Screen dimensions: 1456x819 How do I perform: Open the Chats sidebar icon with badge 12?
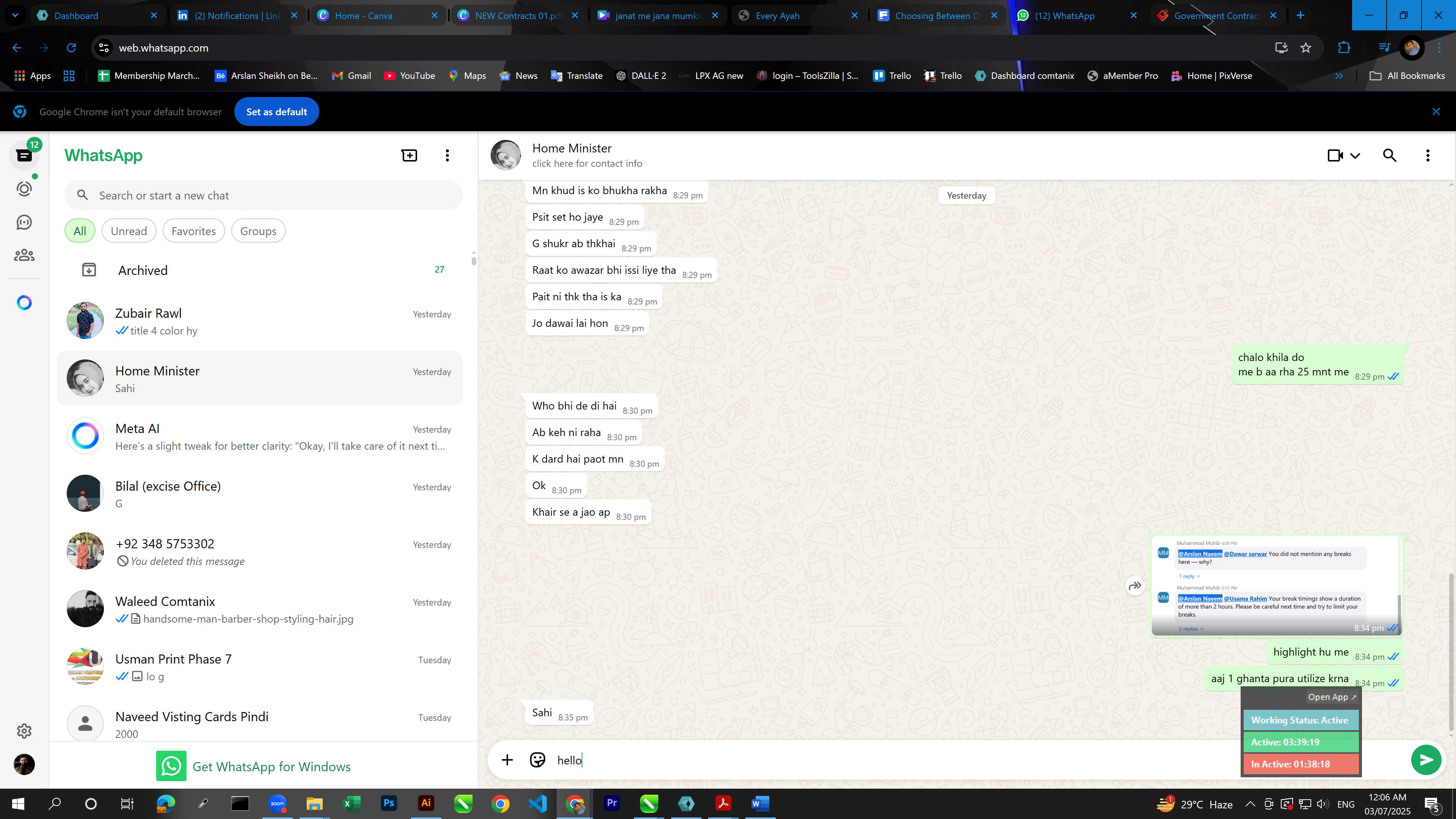click(x=24, y=155)
